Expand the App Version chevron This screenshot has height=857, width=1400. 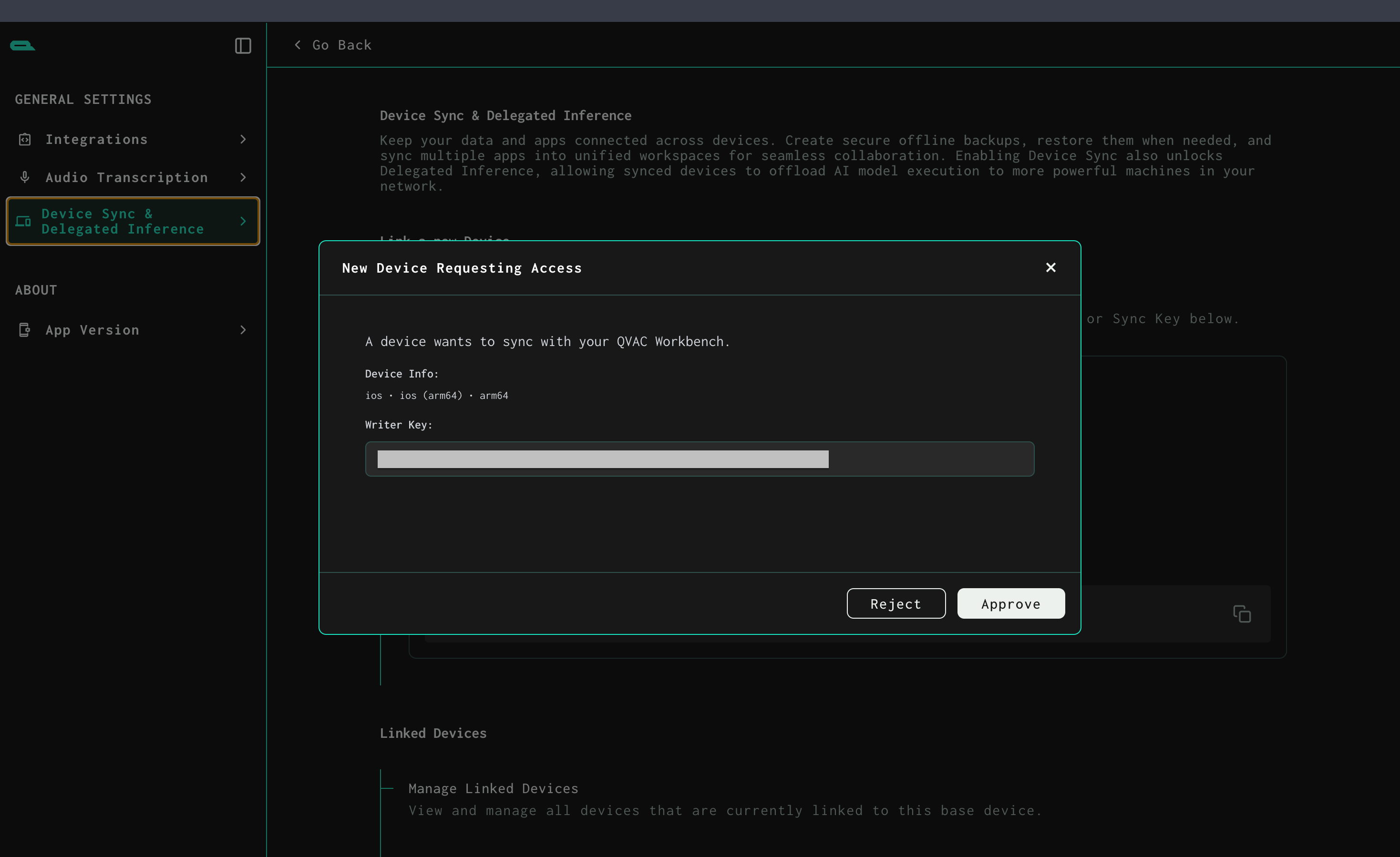click(243, 330)
